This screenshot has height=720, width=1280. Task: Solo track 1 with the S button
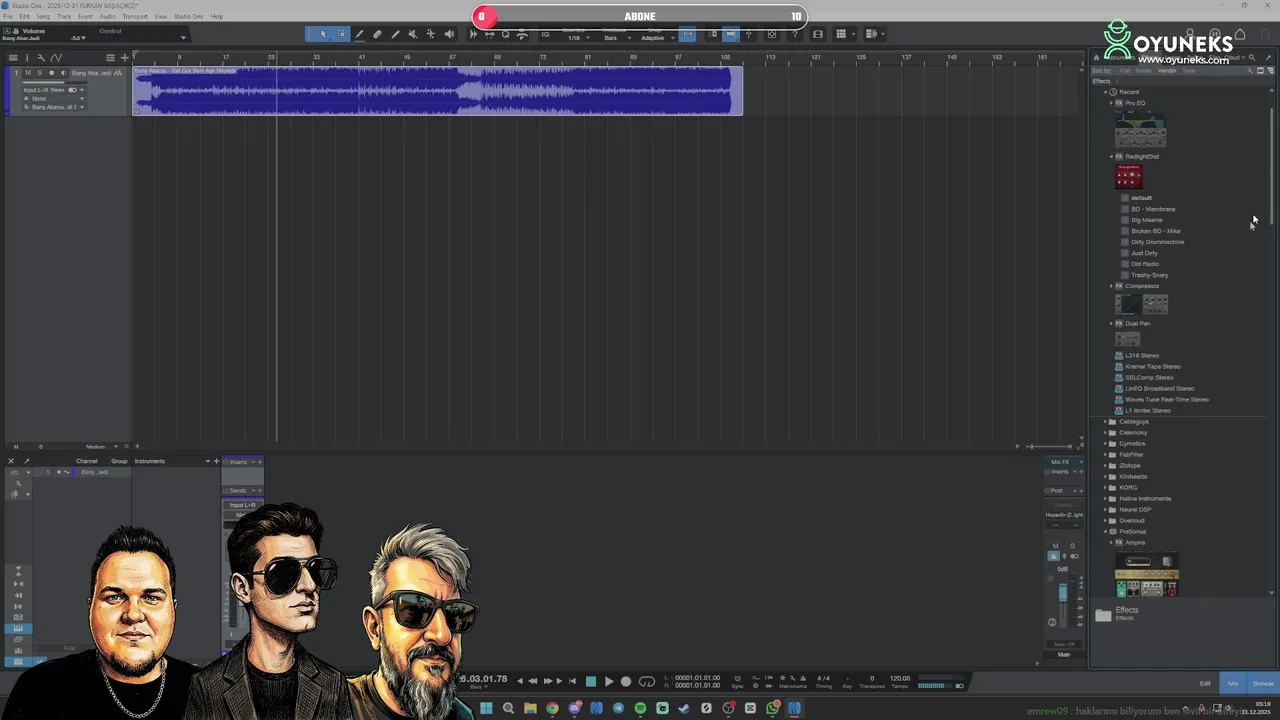39,73
